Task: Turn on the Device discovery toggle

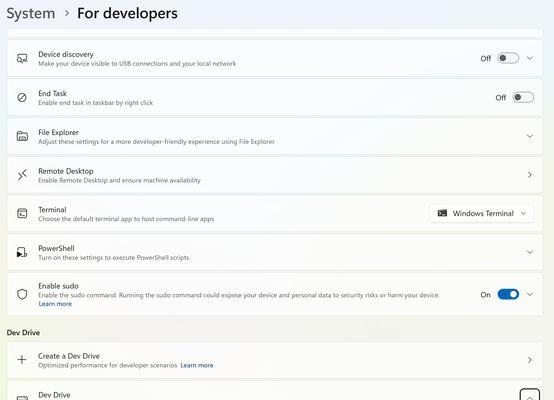Action: 508,58
